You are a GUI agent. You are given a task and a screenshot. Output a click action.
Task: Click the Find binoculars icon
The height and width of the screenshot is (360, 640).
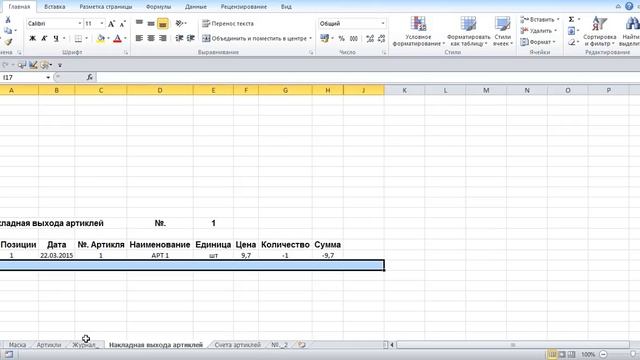pos(632,24)
